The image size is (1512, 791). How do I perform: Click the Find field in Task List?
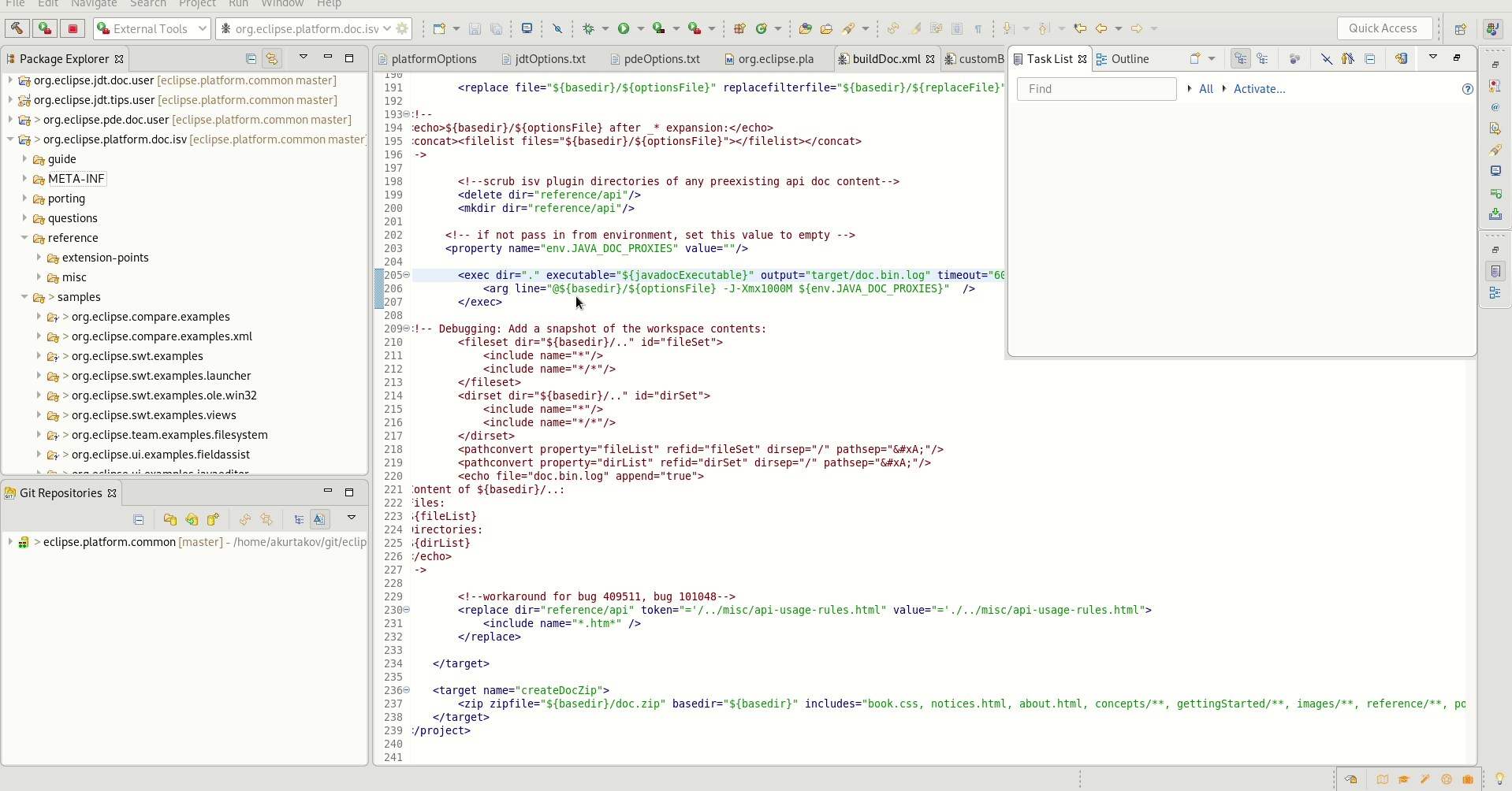click(x=1097, y=89)
